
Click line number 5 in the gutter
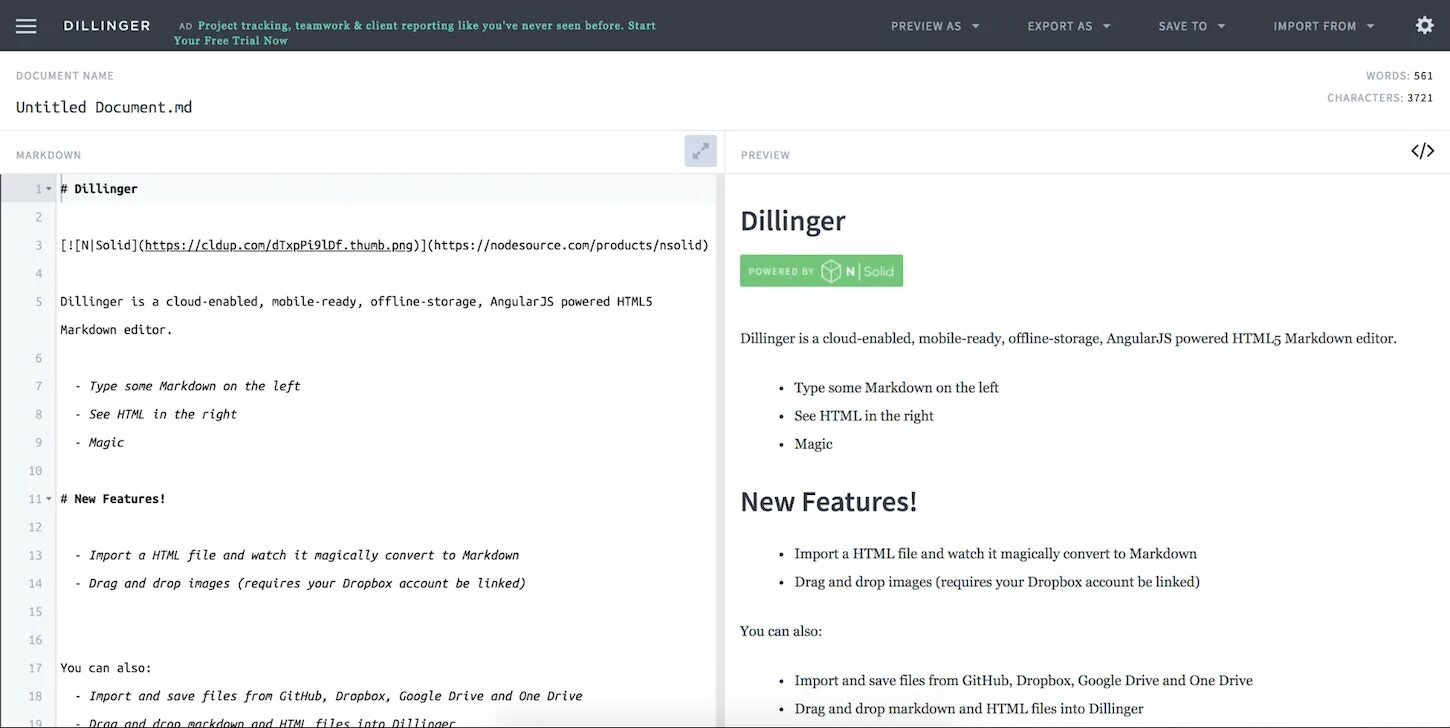(x=38, y=301)
